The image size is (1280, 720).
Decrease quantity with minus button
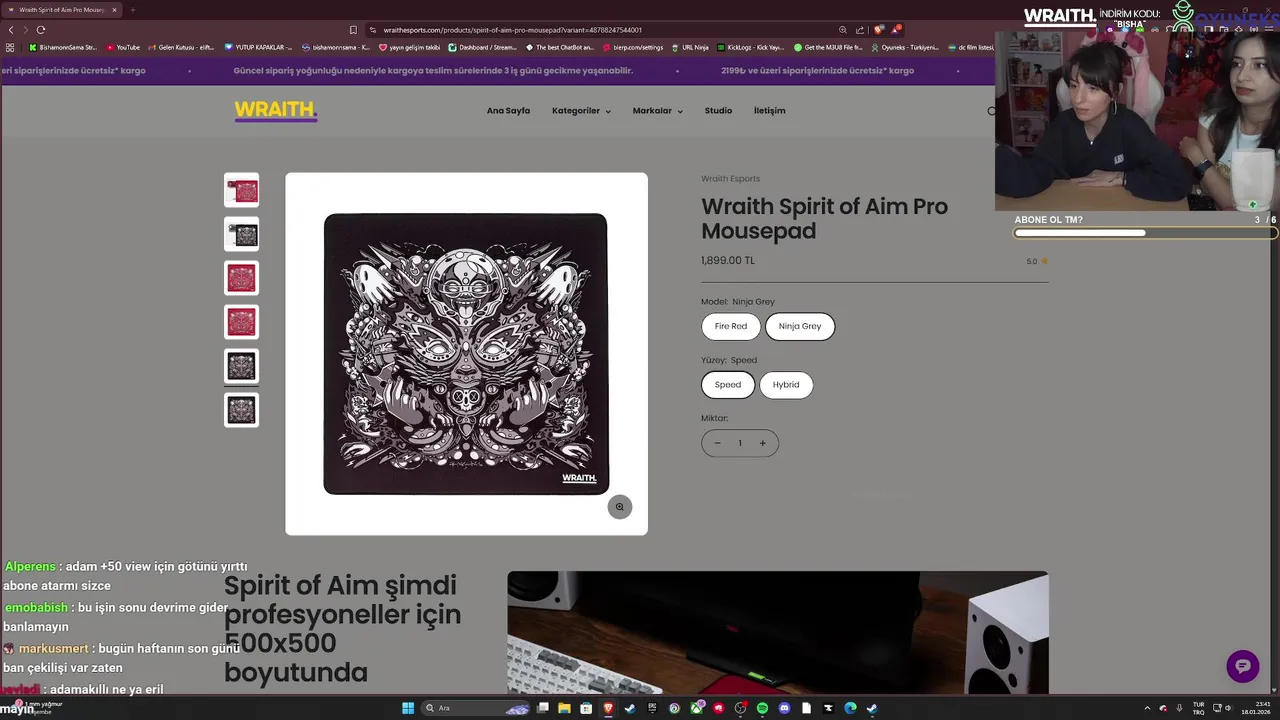pyautogui.click(x=717, y=443)
